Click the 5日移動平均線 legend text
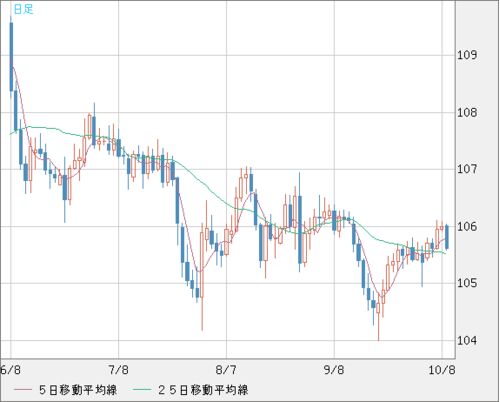 click(x=78, y=390)
